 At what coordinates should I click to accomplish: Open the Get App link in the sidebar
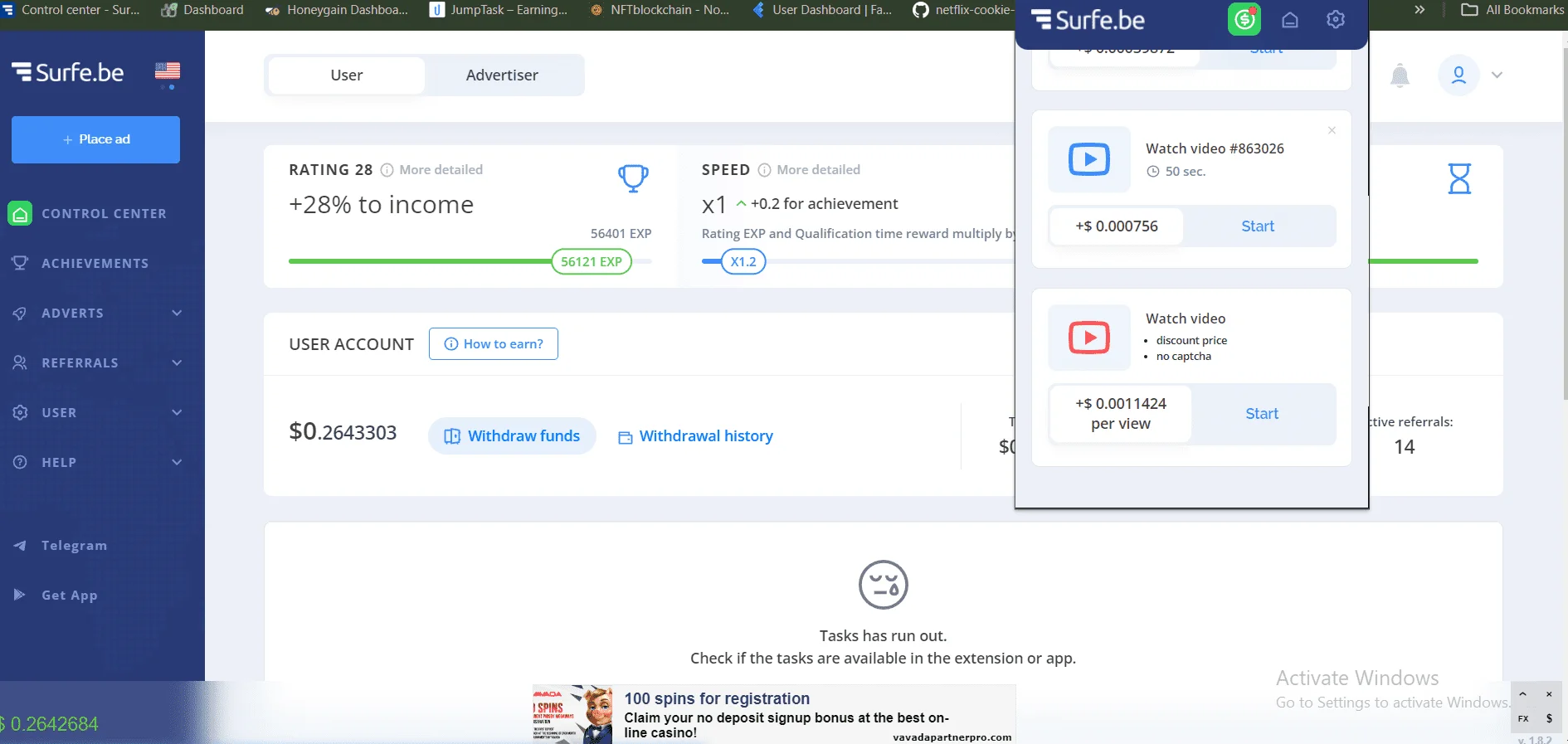click(x=70, y=596)
